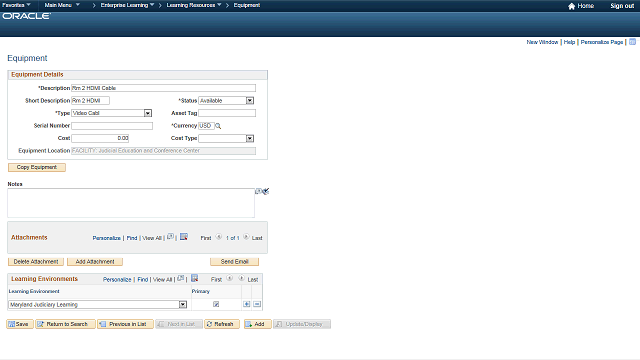Screen dimensions: 640x360
Task: Click Learning Environments download to spreadsheet icon
Action: (x=195, y=278)
